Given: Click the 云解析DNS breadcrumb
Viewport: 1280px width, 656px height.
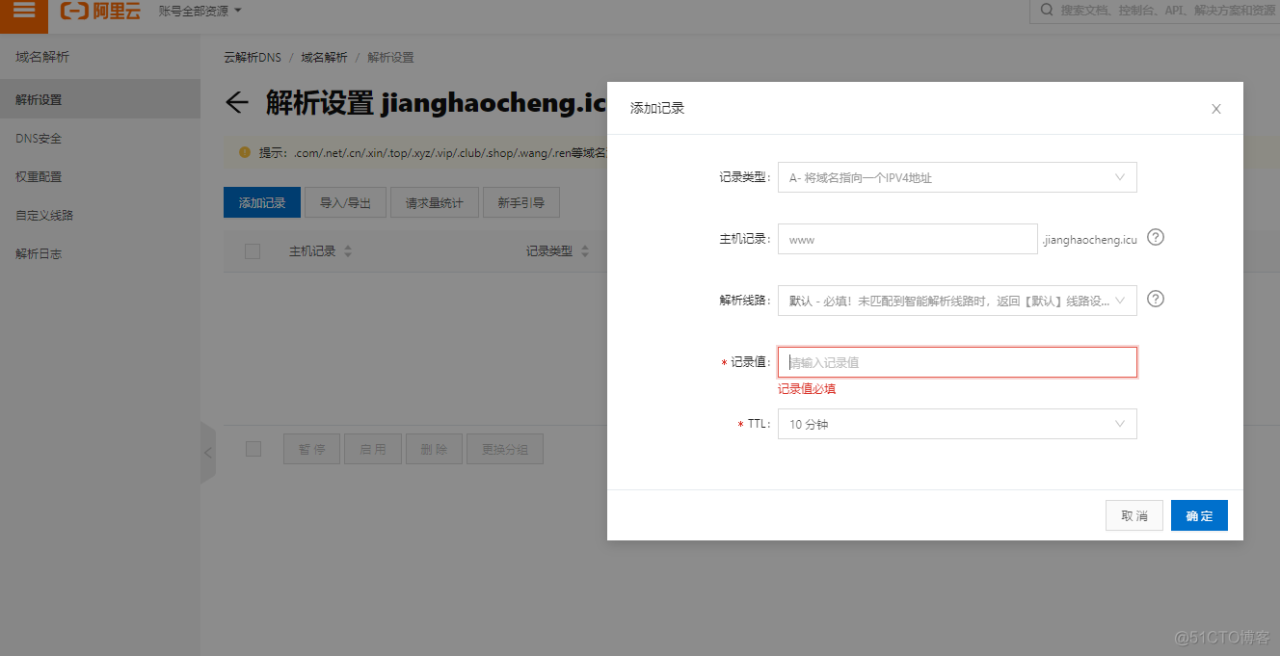Looking at the screenshot, I should point(253,58).
